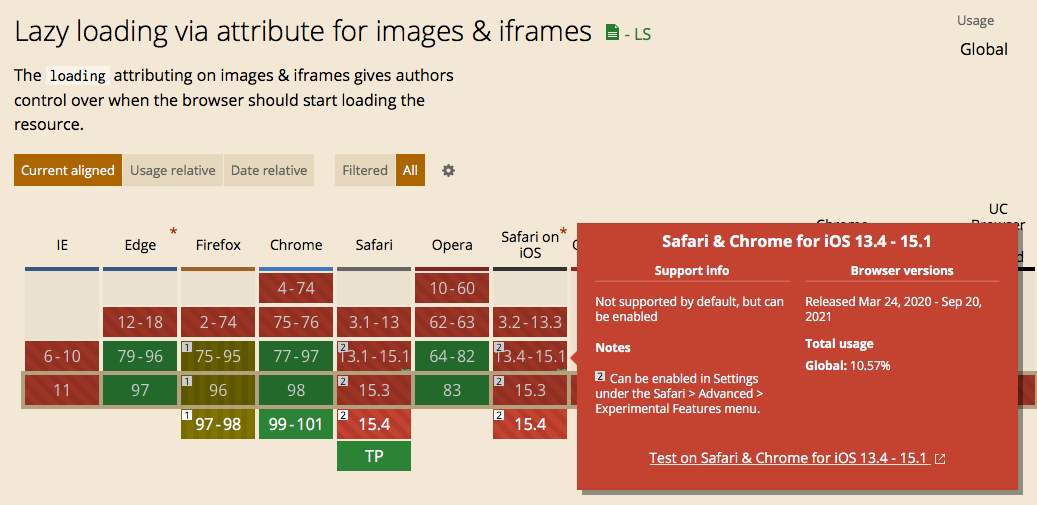Click the Safari column header
Image resolution: width=1037 pixels, height=505 pixels.
click(374, 245)
